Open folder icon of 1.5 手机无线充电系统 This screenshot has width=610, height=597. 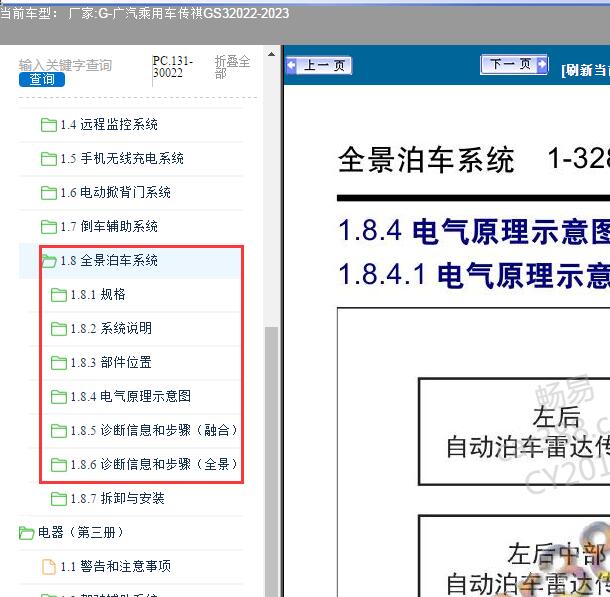(x=49, y=159)
